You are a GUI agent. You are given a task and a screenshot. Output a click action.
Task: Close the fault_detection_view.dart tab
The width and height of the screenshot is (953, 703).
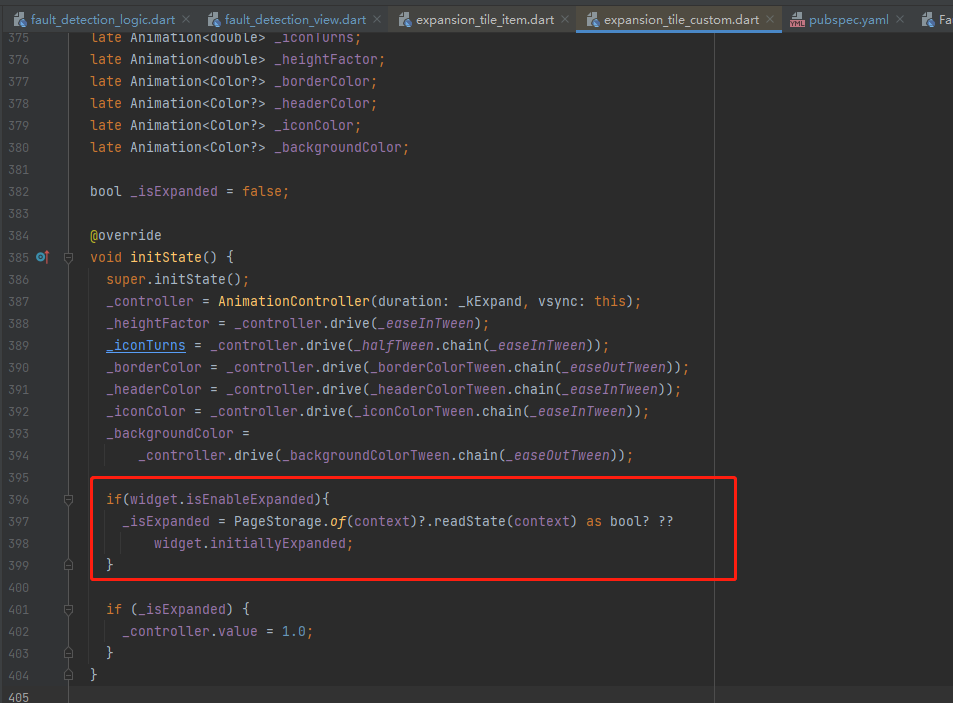point(377,19)
